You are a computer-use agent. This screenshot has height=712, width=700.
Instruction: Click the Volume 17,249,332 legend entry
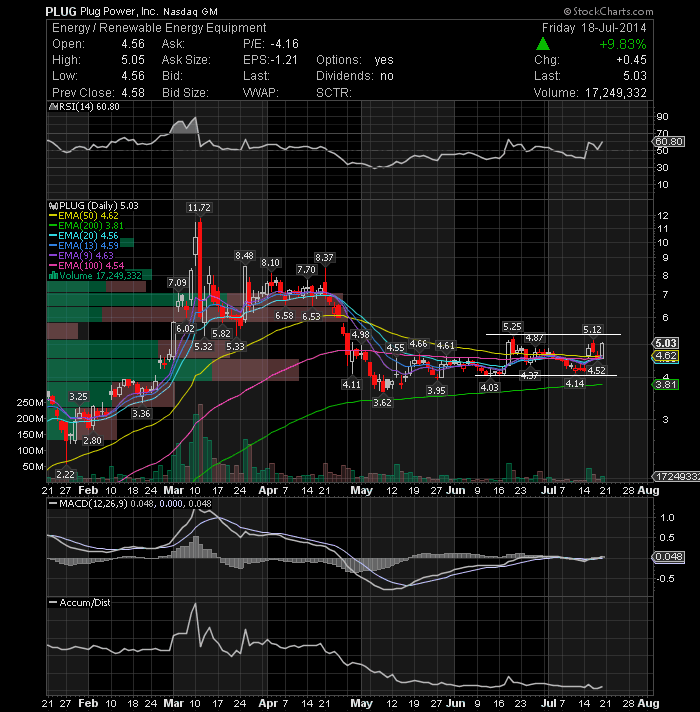coord(95,276)
